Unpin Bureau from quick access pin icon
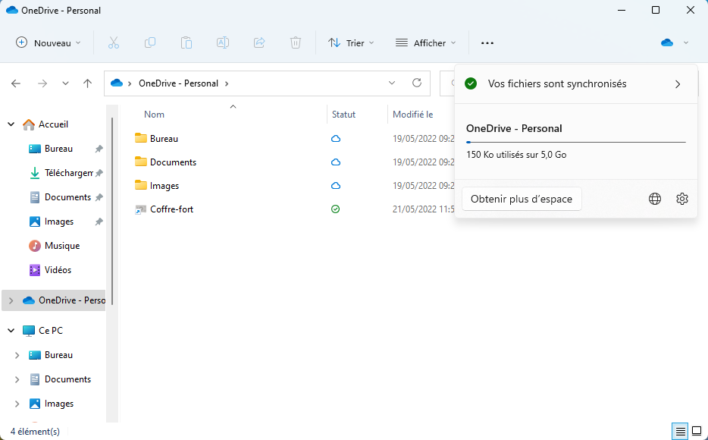 tap(99, 149)
